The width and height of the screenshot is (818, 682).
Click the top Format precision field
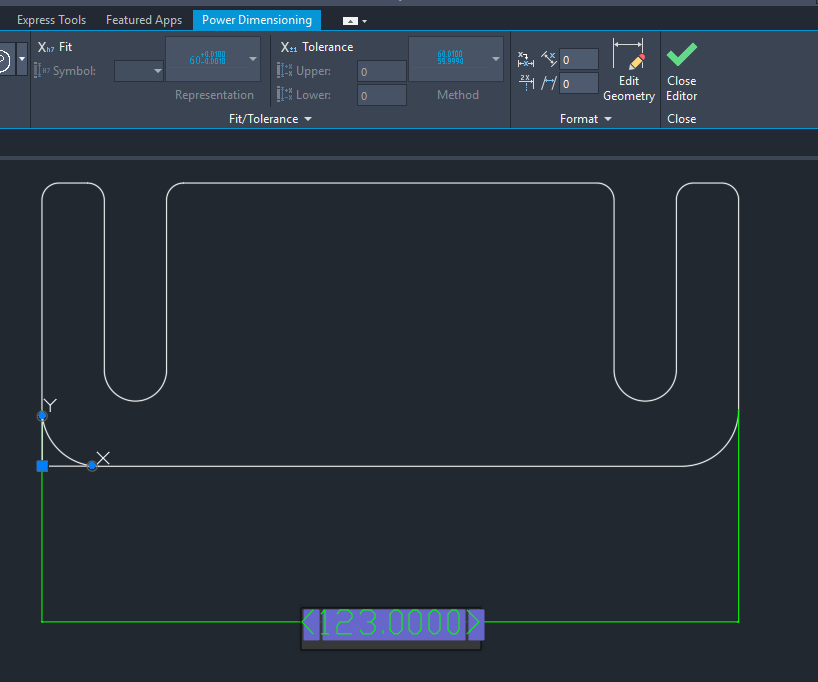click(x=579, y=59)
